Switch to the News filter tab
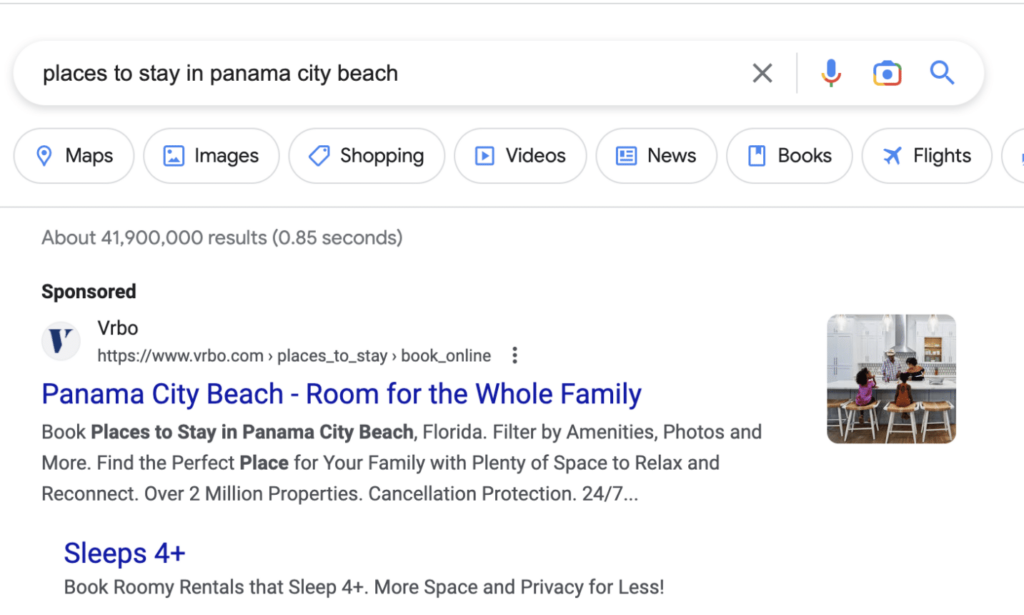1024x615 pixels. tap(656, 155)
